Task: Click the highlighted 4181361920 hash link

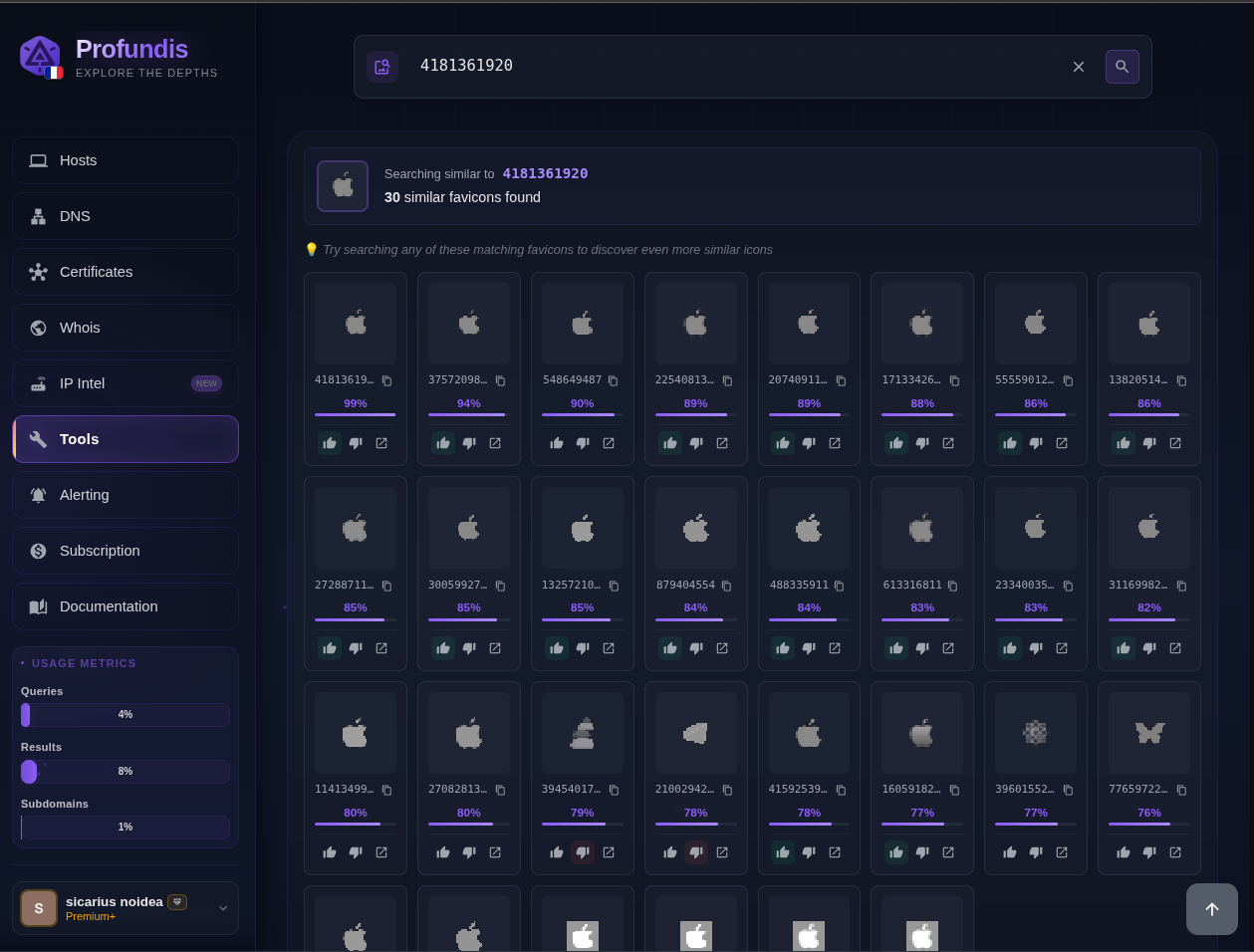Action: (x=545, y=173)
